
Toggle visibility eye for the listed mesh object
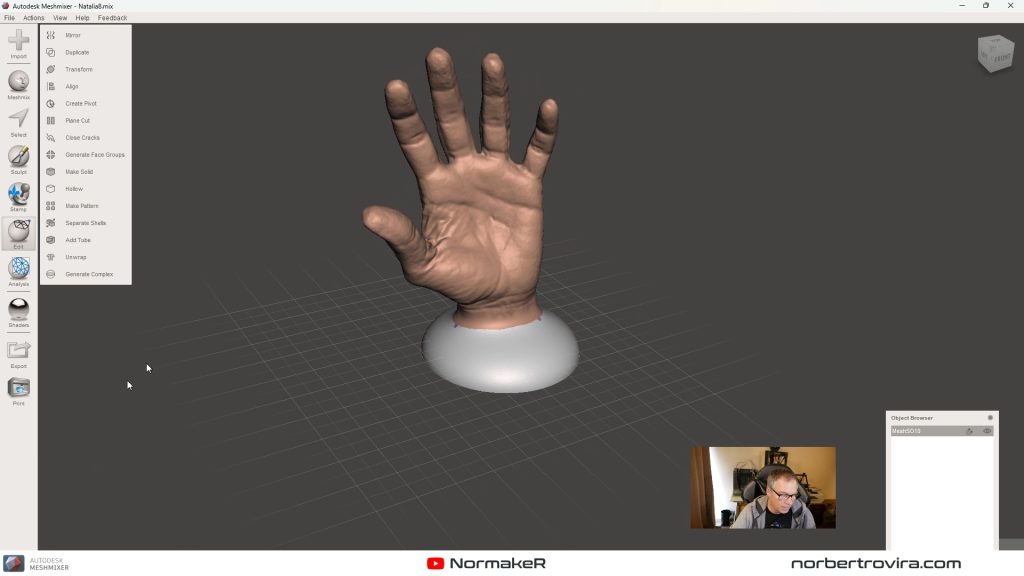point(987,431)
